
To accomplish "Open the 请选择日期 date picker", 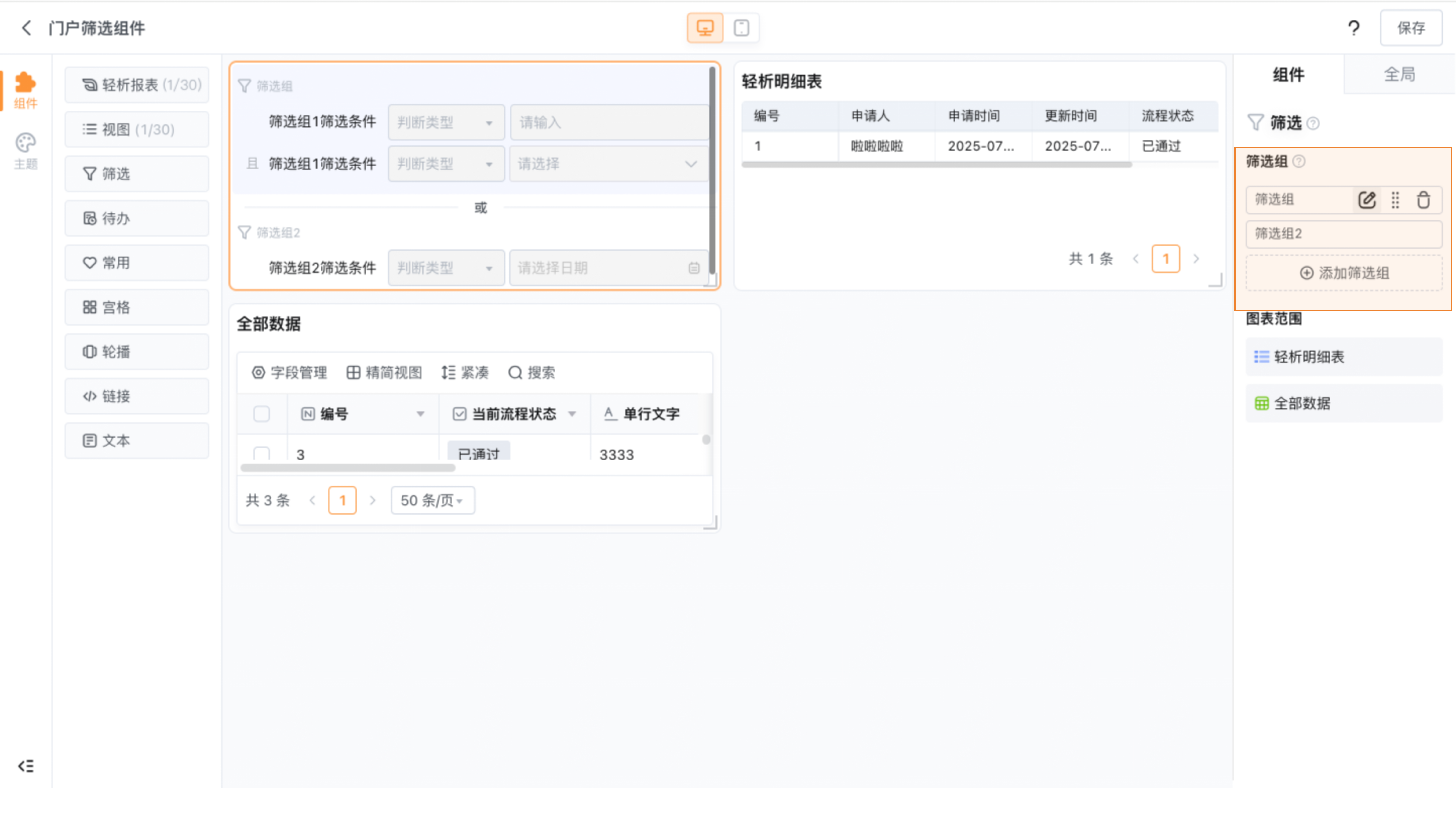I will coord(609,268).
